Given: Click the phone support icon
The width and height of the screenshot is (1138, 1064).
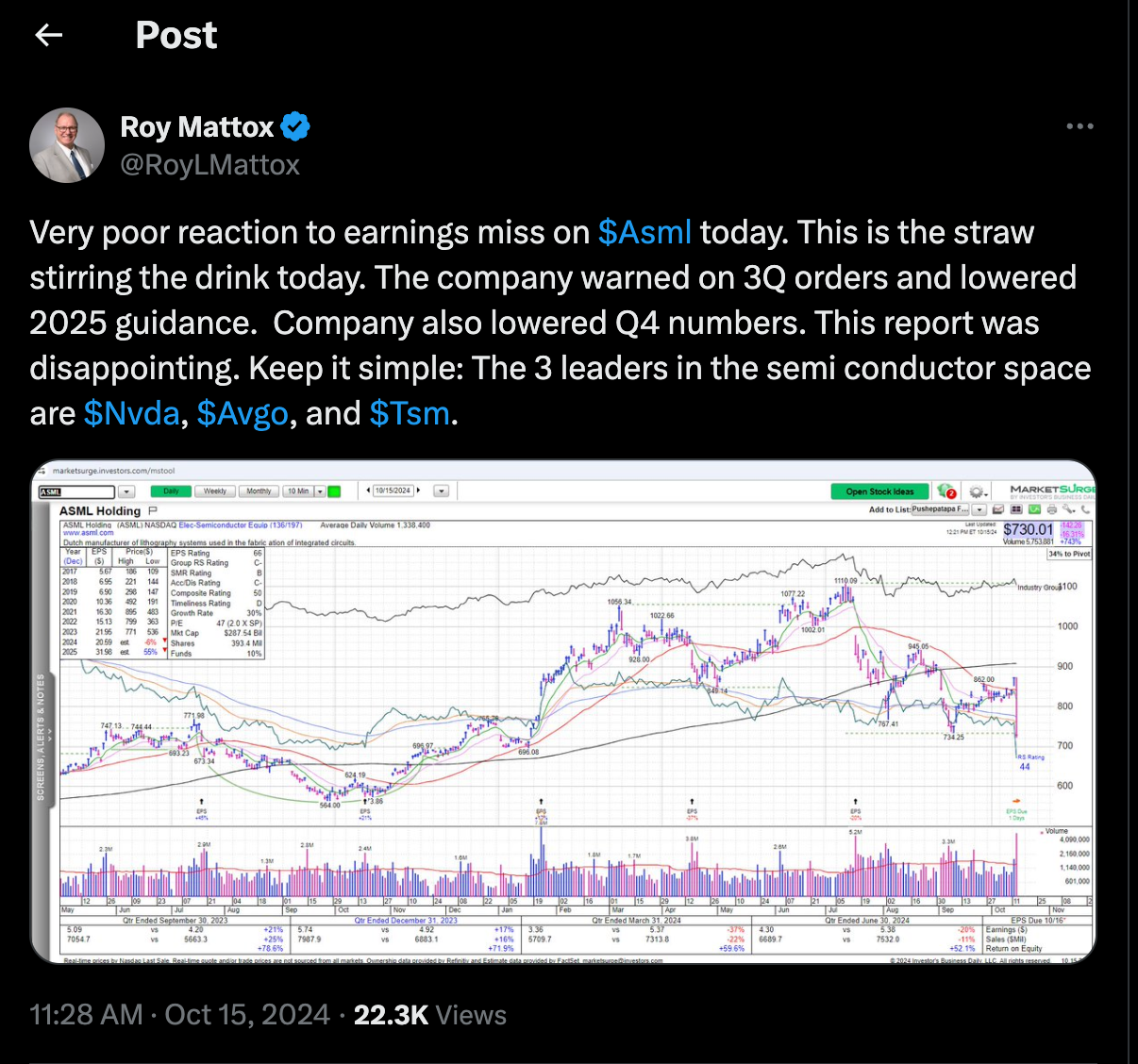Looking at the screenshot, I should [x=1085, y=509].
